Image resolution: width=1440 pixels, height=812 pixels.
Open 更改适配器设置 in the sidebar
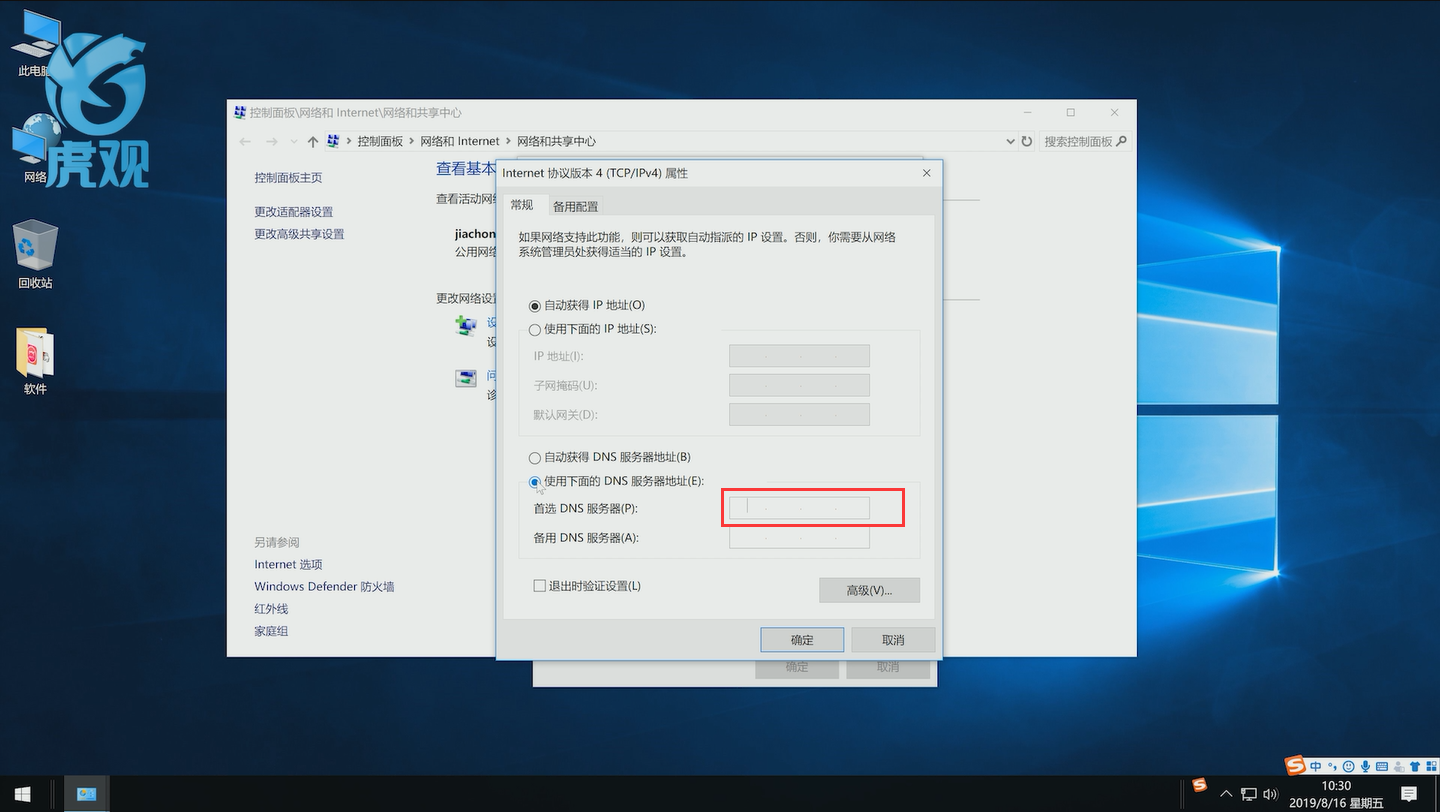tap(294, 212)
